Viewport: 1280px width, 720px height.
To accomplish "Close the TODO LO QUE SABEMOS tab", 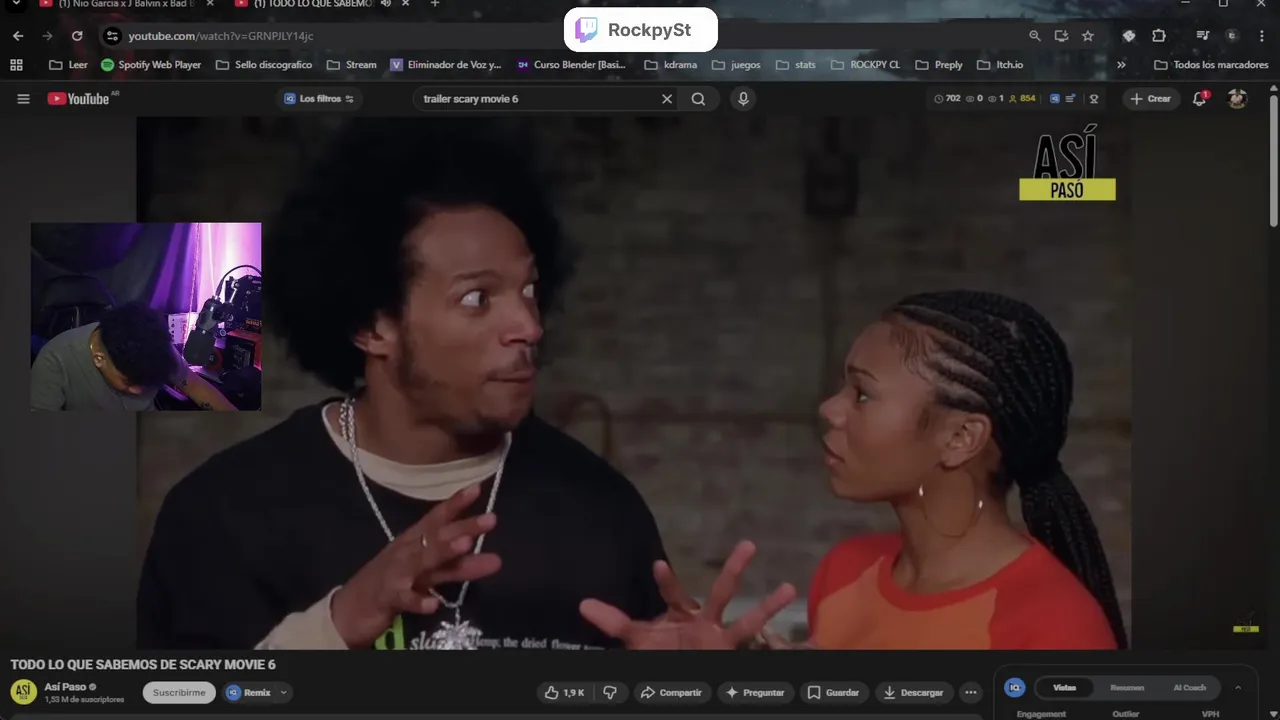I will click(x=405, y=4).
